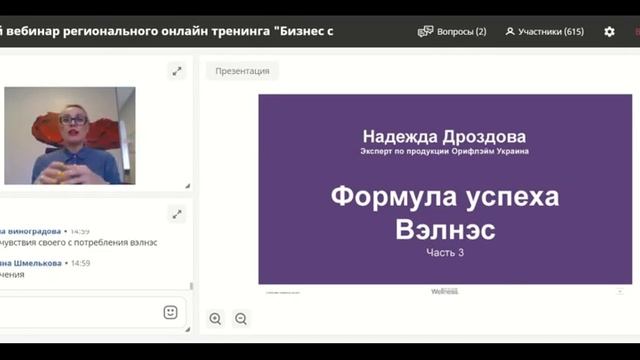Expand the chat panel with arrows icon
Screen dimensions: 640x360
[177, 214]
